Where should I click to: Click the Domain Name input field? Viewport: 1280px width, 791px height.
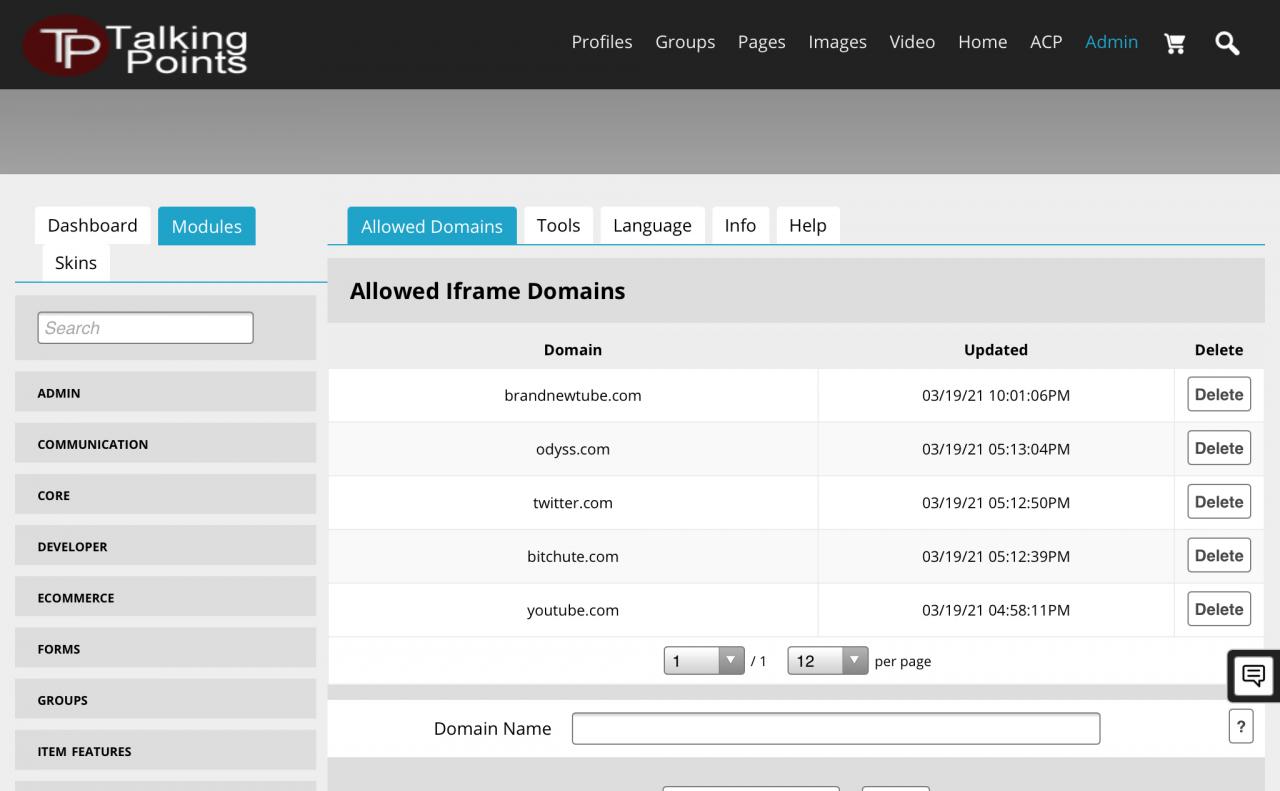[835, 728]
